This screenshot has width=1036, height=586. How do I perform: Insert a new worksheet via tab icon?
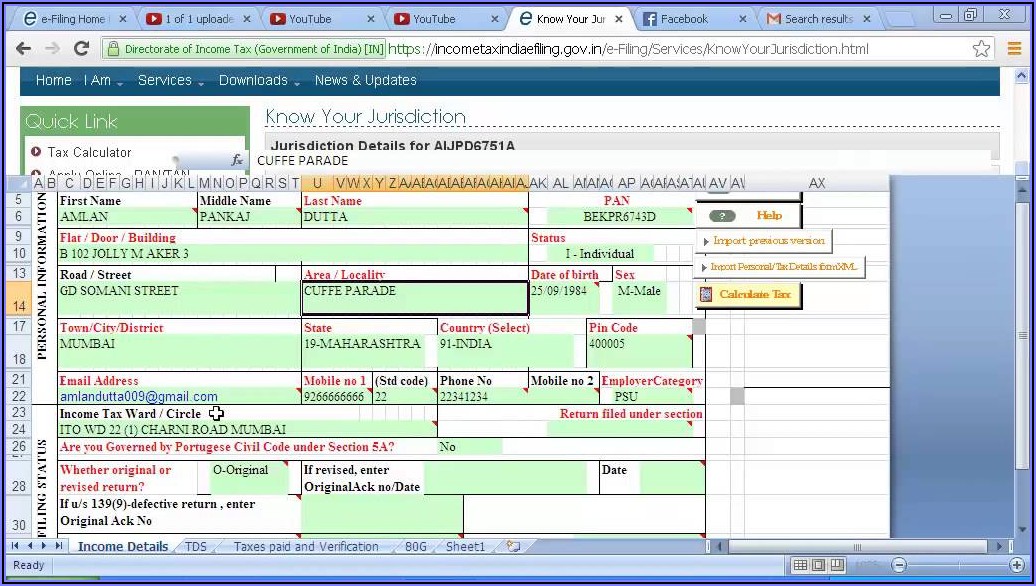[513, 547]
